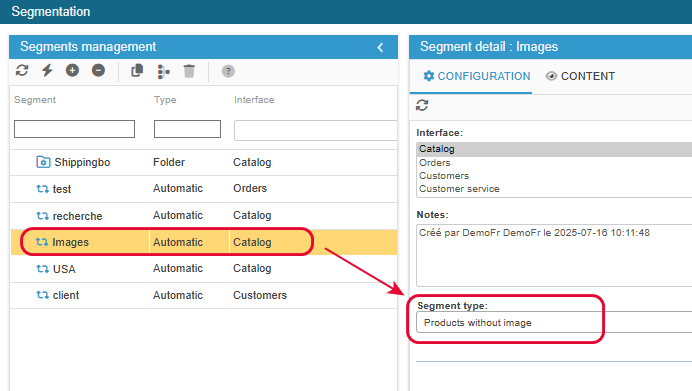Sort by the Interface column header
Viewport: 692px width, 391px height.
tap(254, 100)
